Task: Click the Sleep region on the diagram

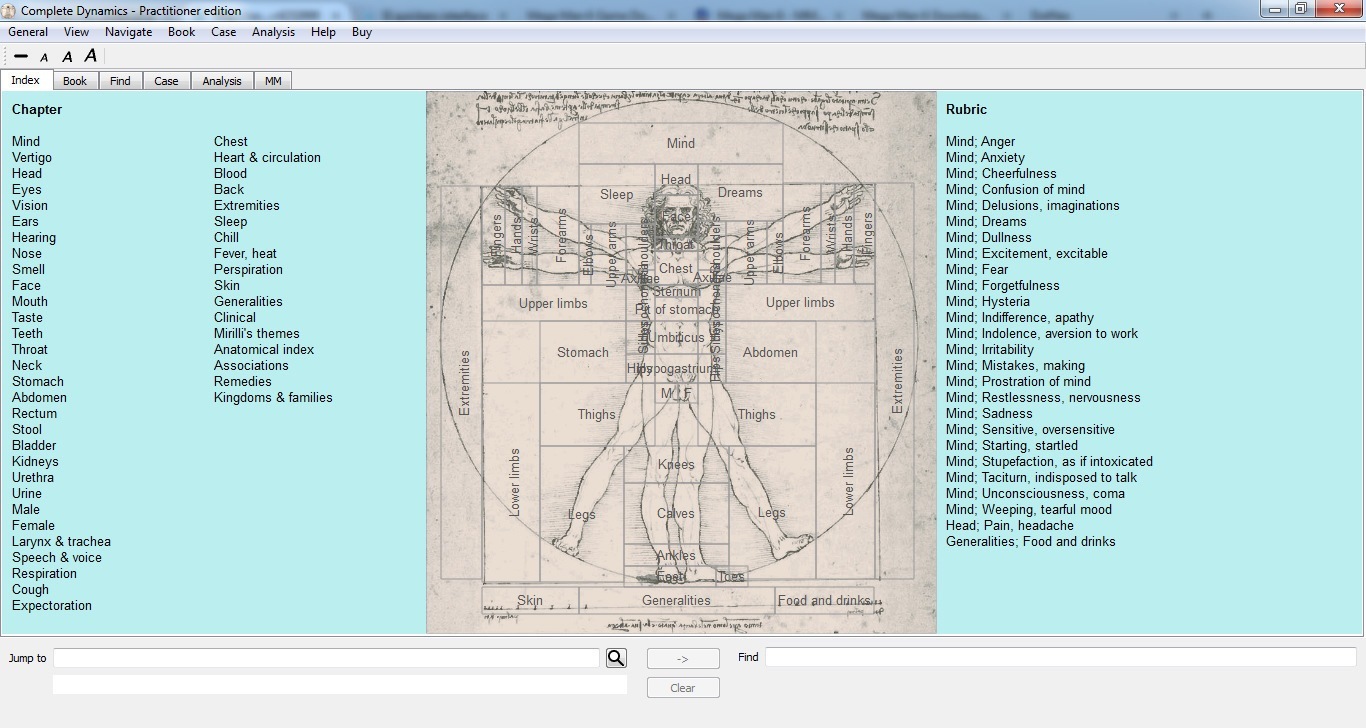Action: tap(616, 194)
